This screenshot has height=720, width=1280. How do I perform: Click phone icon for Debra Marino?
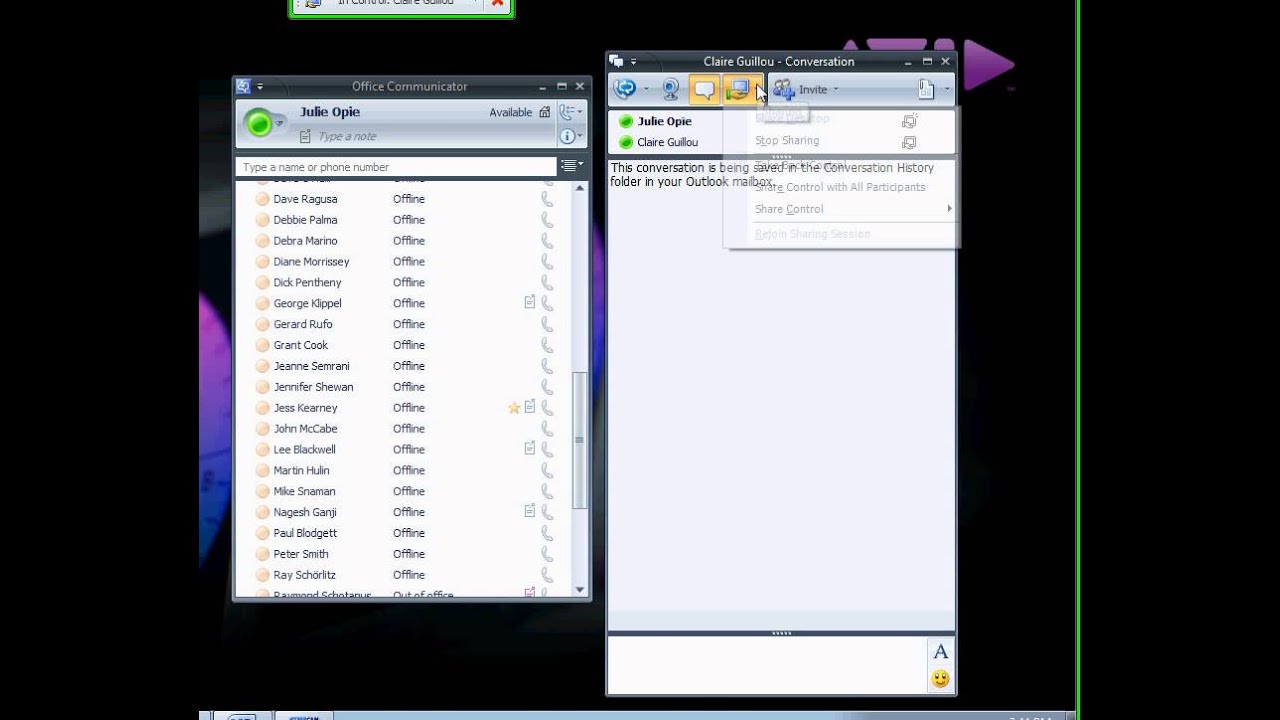[547, 241]
